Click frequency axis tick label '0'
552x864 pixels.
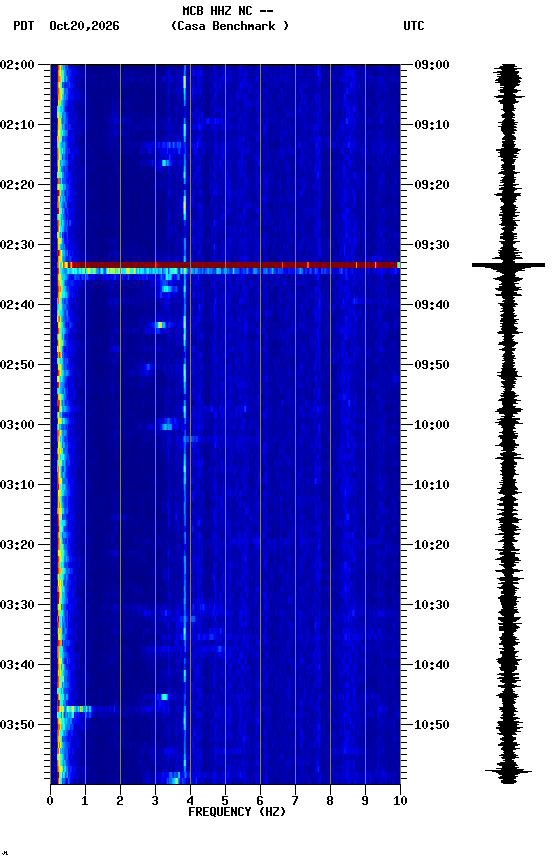click(x=50, y=801)
